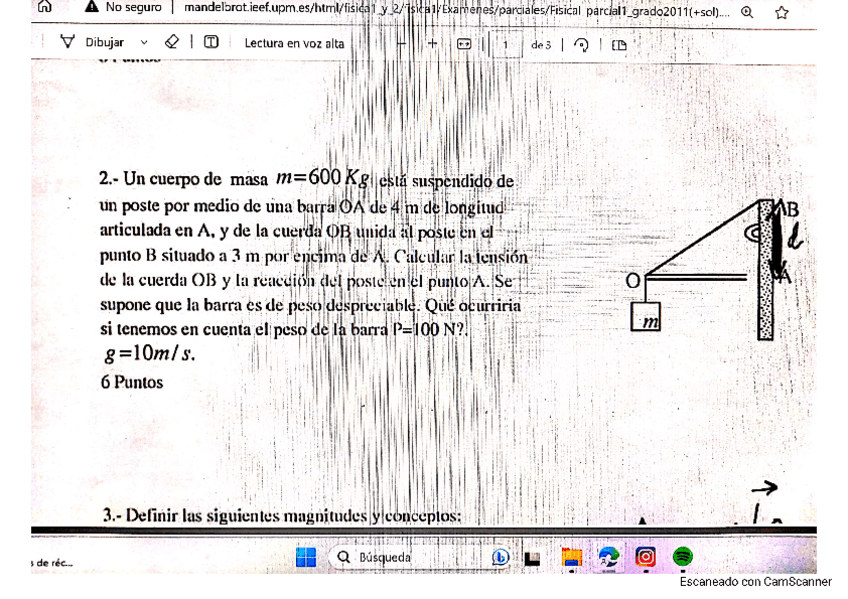Toggle the page view layout icon
Image resolution: width=848 pixels, height=599 pixels.
[x=618, y=44]
